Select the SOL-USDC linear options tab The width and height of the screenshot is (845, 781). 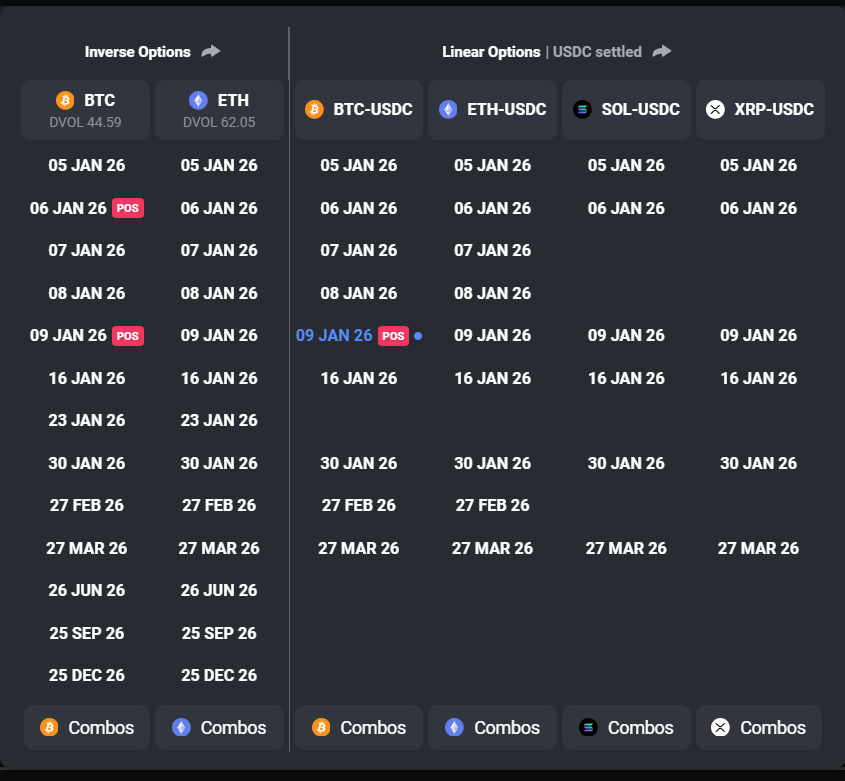(x=626, y=110)
